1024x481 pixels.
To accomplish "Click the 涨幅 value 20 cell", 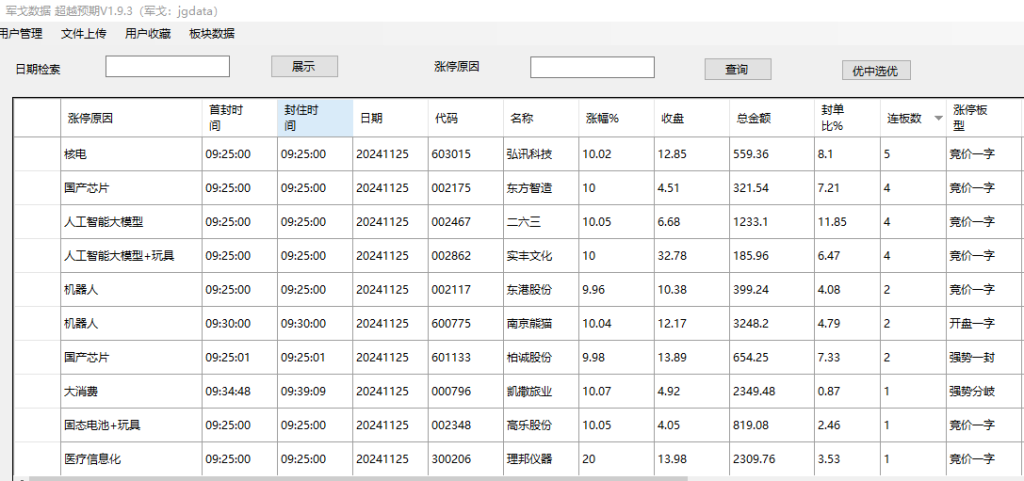I will point(616,459).
